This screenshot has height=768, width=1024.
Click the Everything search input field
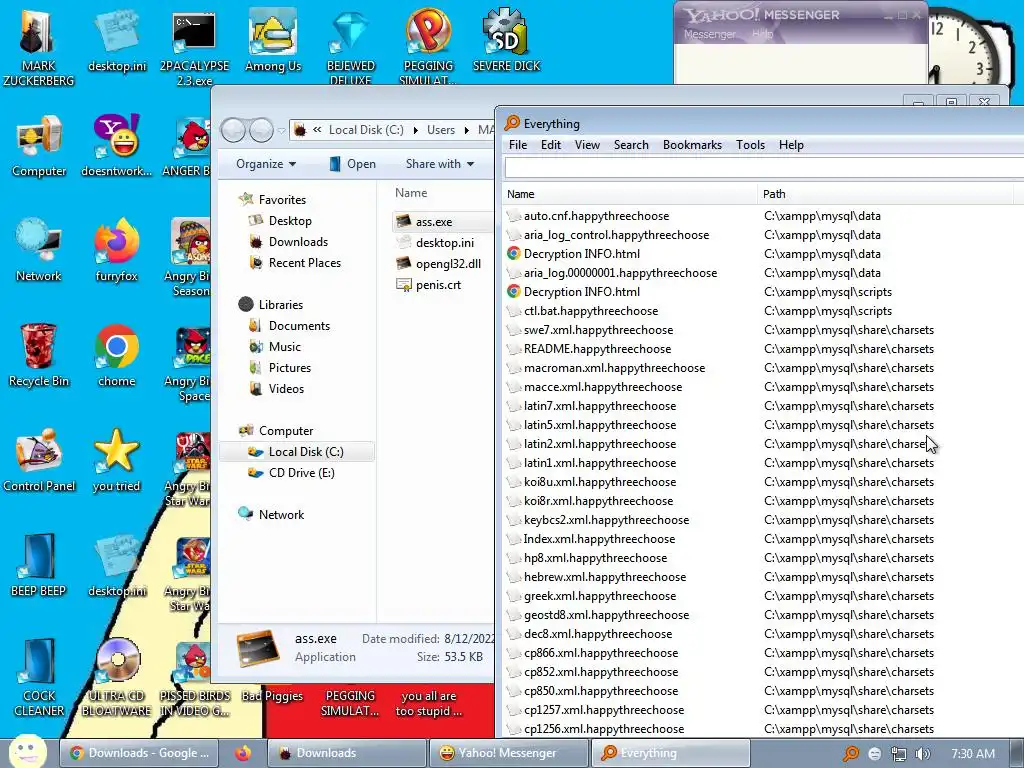coord(764,168)
